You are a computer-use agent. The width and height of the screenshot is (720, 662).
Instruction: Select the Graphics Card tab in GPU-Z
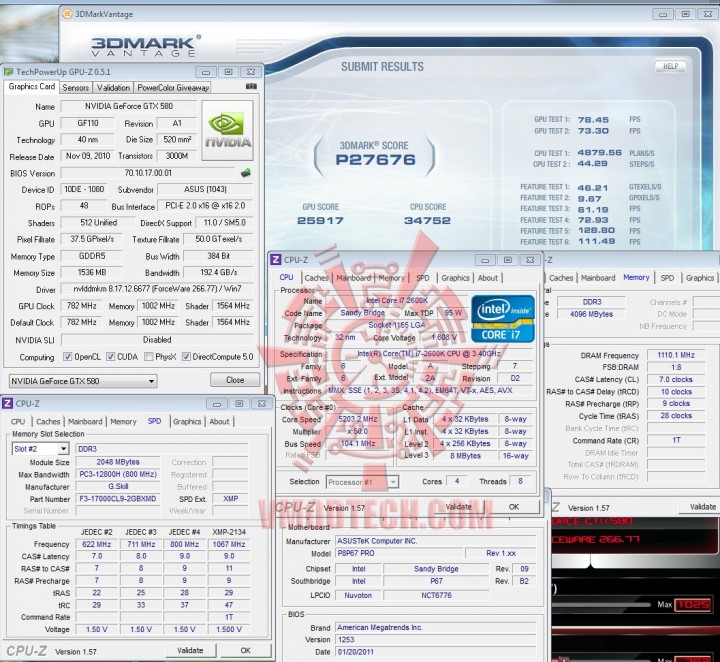(31, 86)
